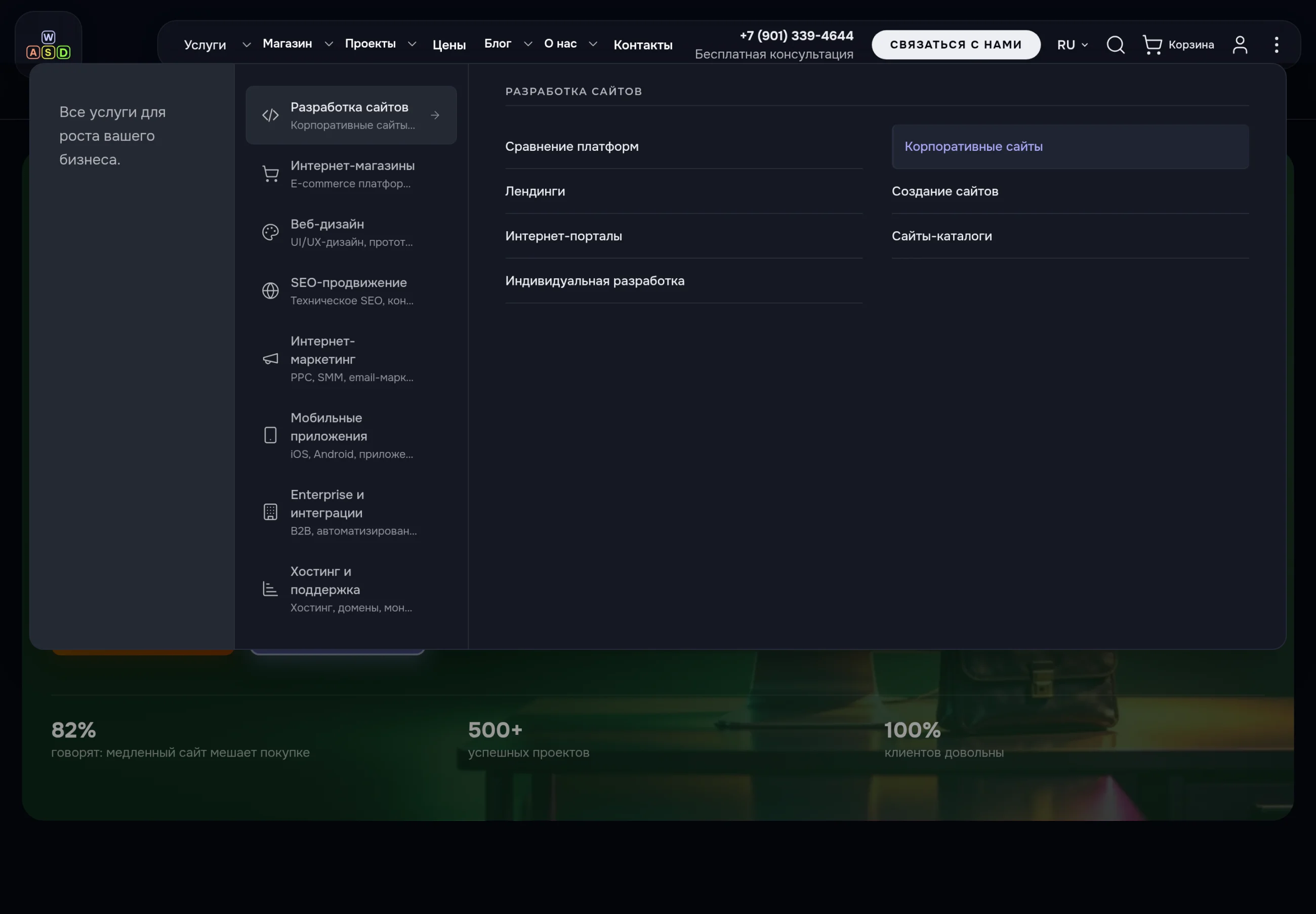Open the RU language selector
The image size is (1316, 914).
click(x=1073, y=45)
